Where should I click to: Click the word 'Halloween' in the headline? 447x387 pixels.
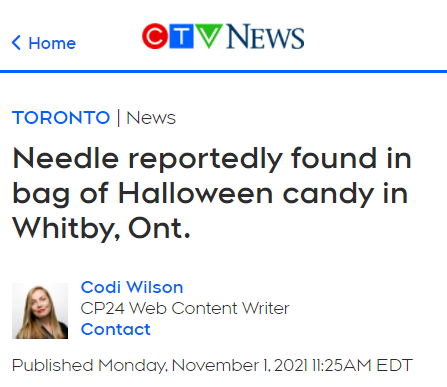click(x=196, y=193)
